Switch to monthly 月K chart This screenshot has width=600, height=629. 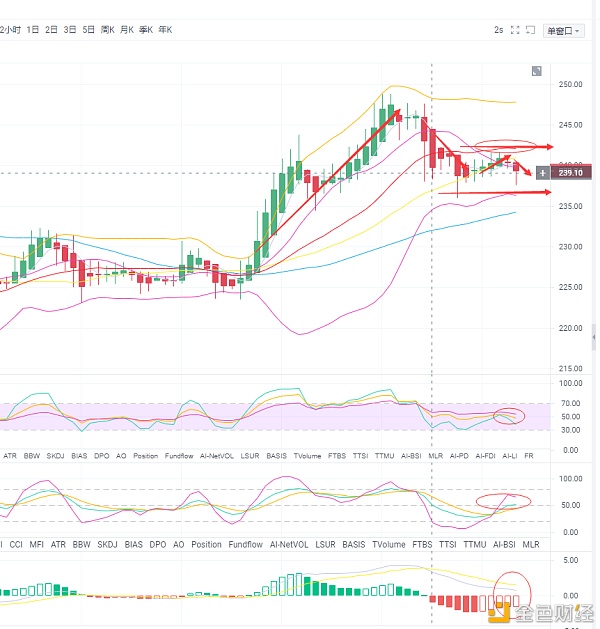(x=127, y=30)
